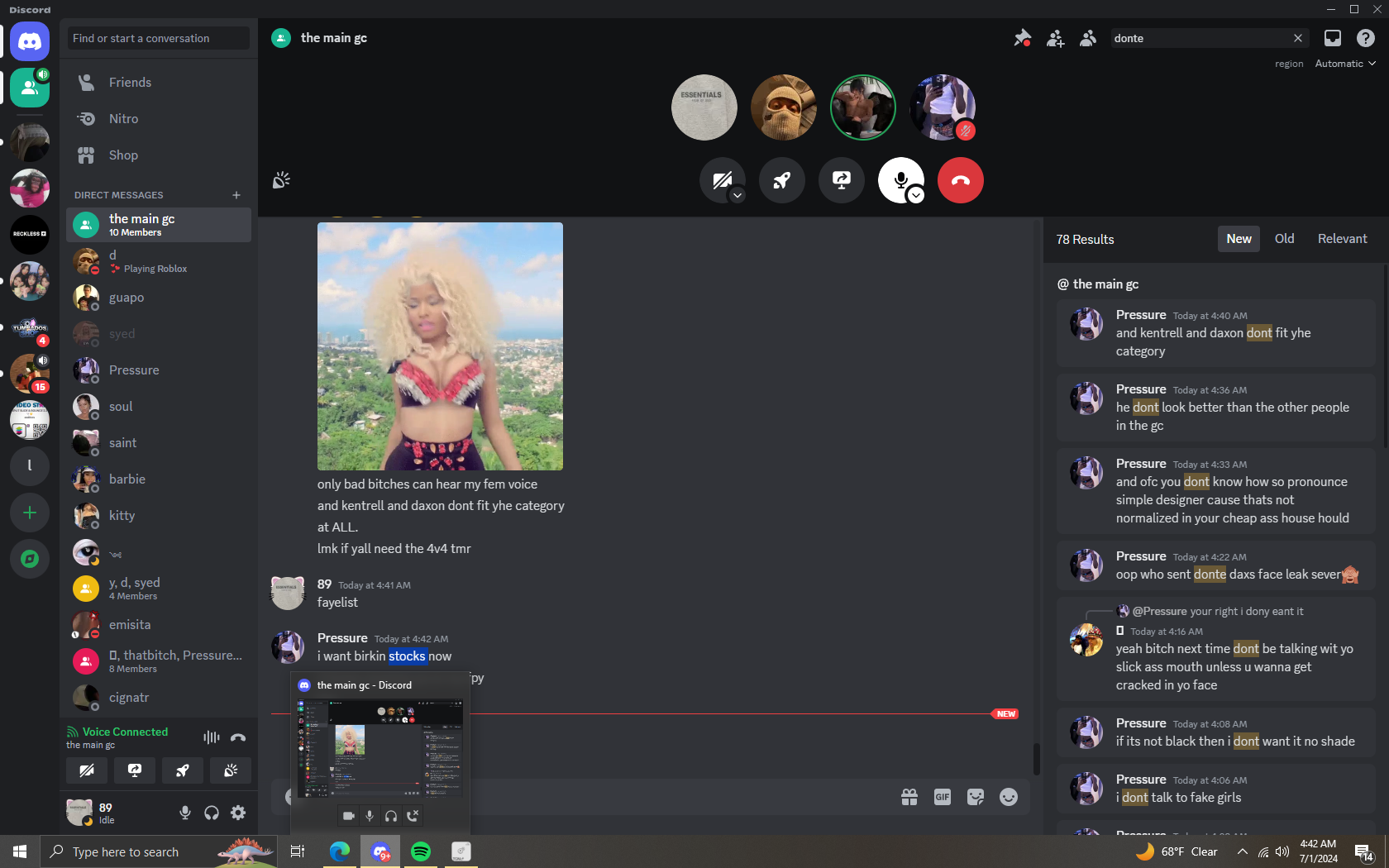Jump to the 'donte daxs face leak' result
Image resolution: width=1389 pixels, height=868 pixels.
[x=1215, y=566]
